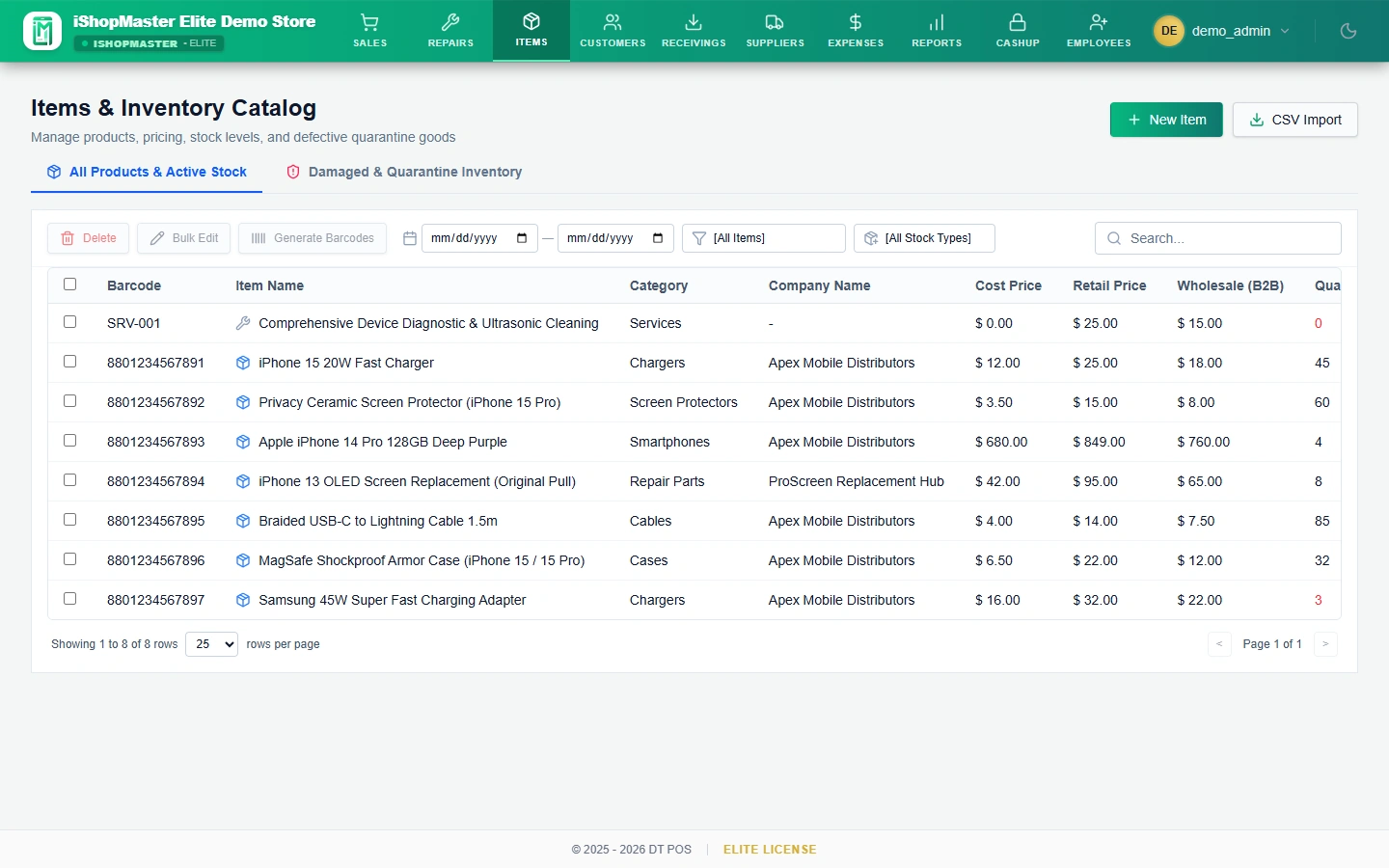Image resolution: width=1389 pixels, height=868 pixels.
Task: Select checkbox for Apple iPhone 14 Pro row
Action: click(x=69, y=441)
